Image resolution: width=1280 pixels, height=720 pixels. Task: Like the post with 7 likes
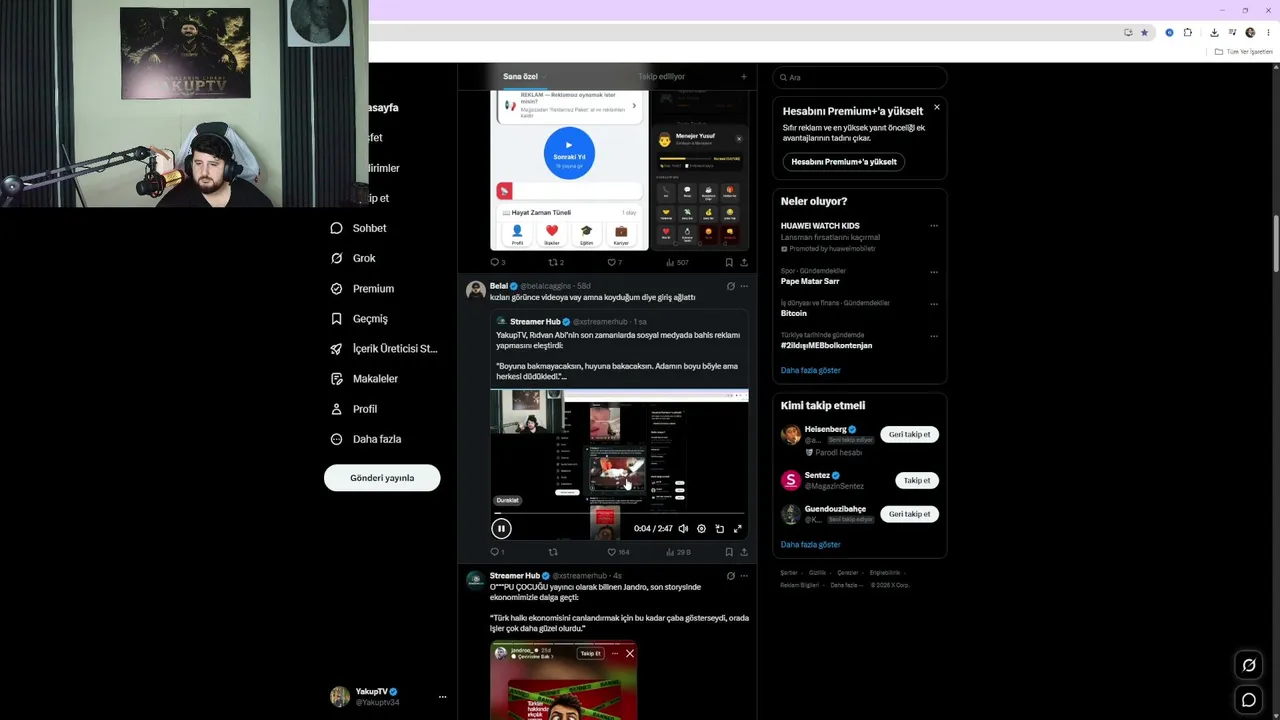click(612, 263)
